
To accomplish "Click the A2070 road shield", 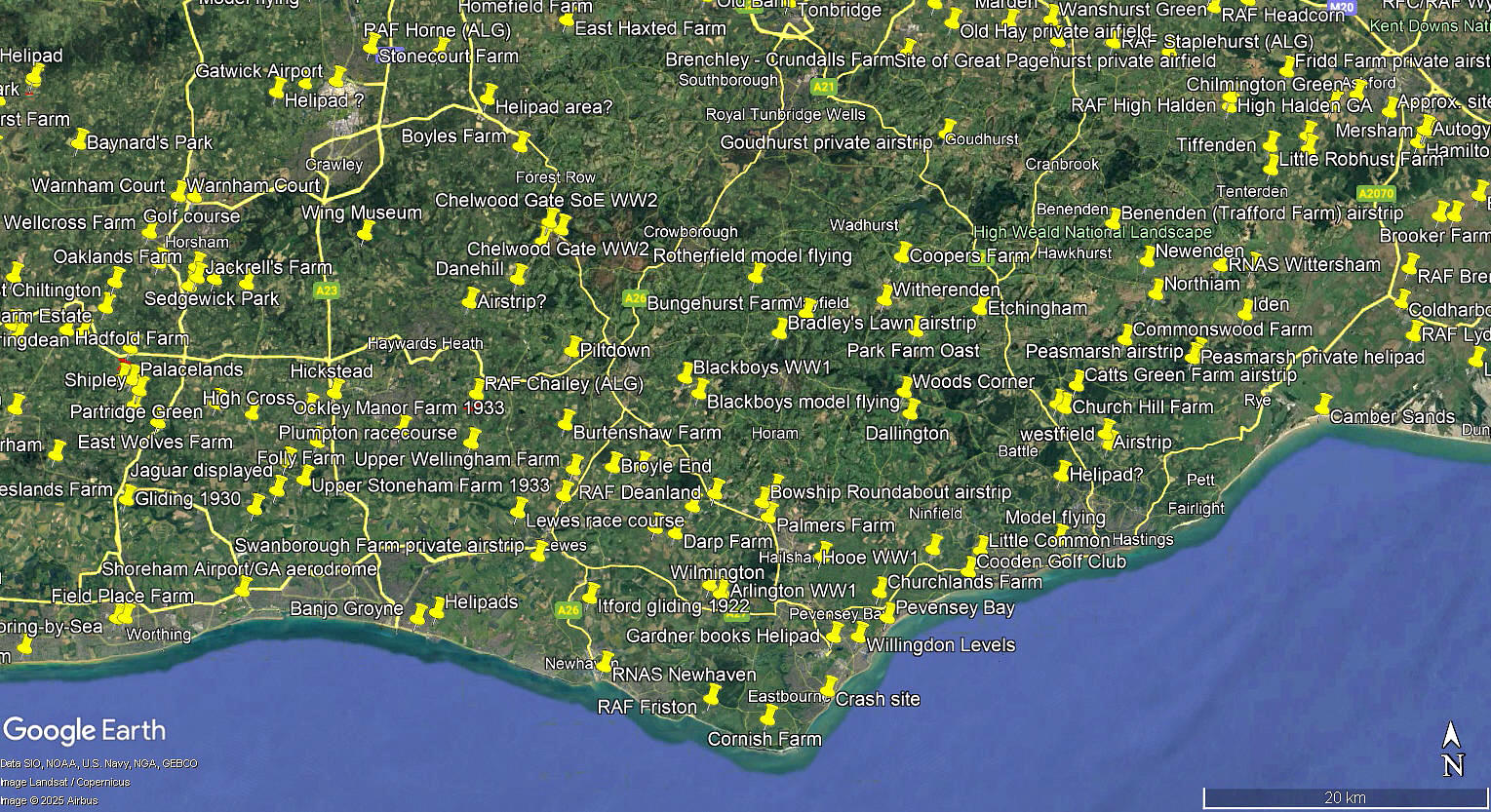I will [1378, 193].
